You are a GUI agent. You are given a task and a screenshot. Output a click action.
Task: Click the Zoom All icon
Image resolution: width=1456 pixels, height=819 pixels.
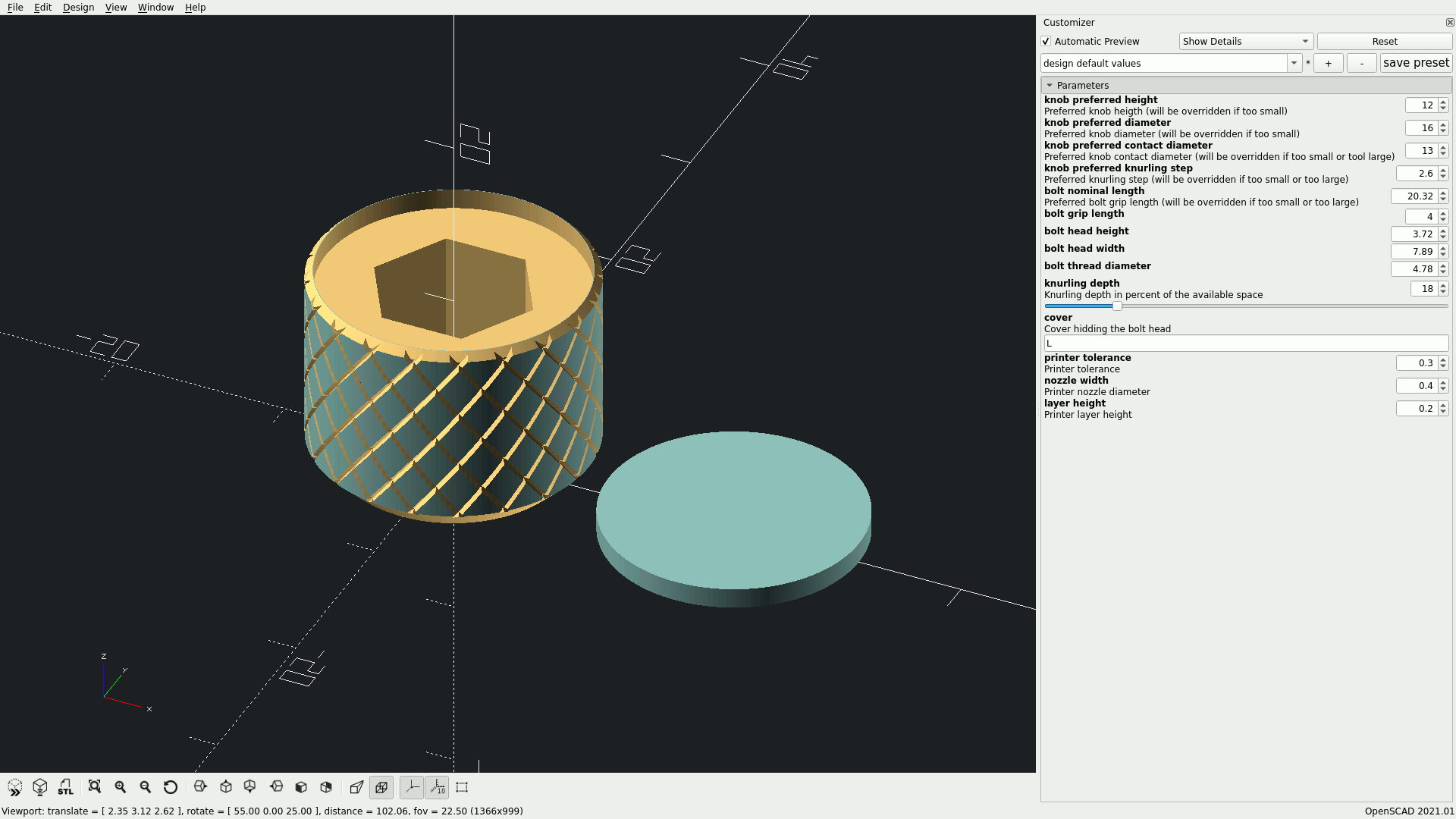click(95, 787)
